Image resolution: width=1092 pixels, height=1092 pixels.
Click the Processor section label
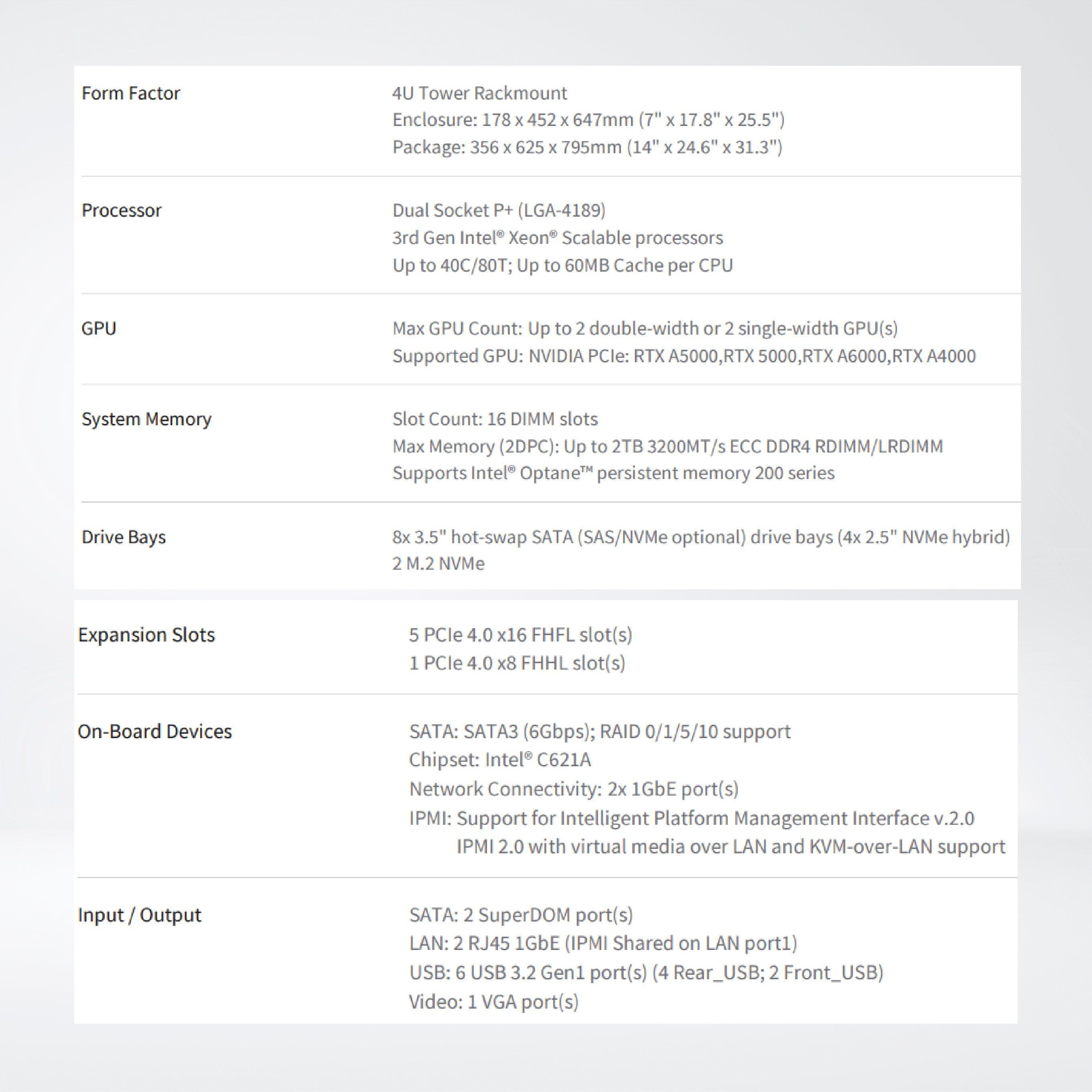point(122,210)
